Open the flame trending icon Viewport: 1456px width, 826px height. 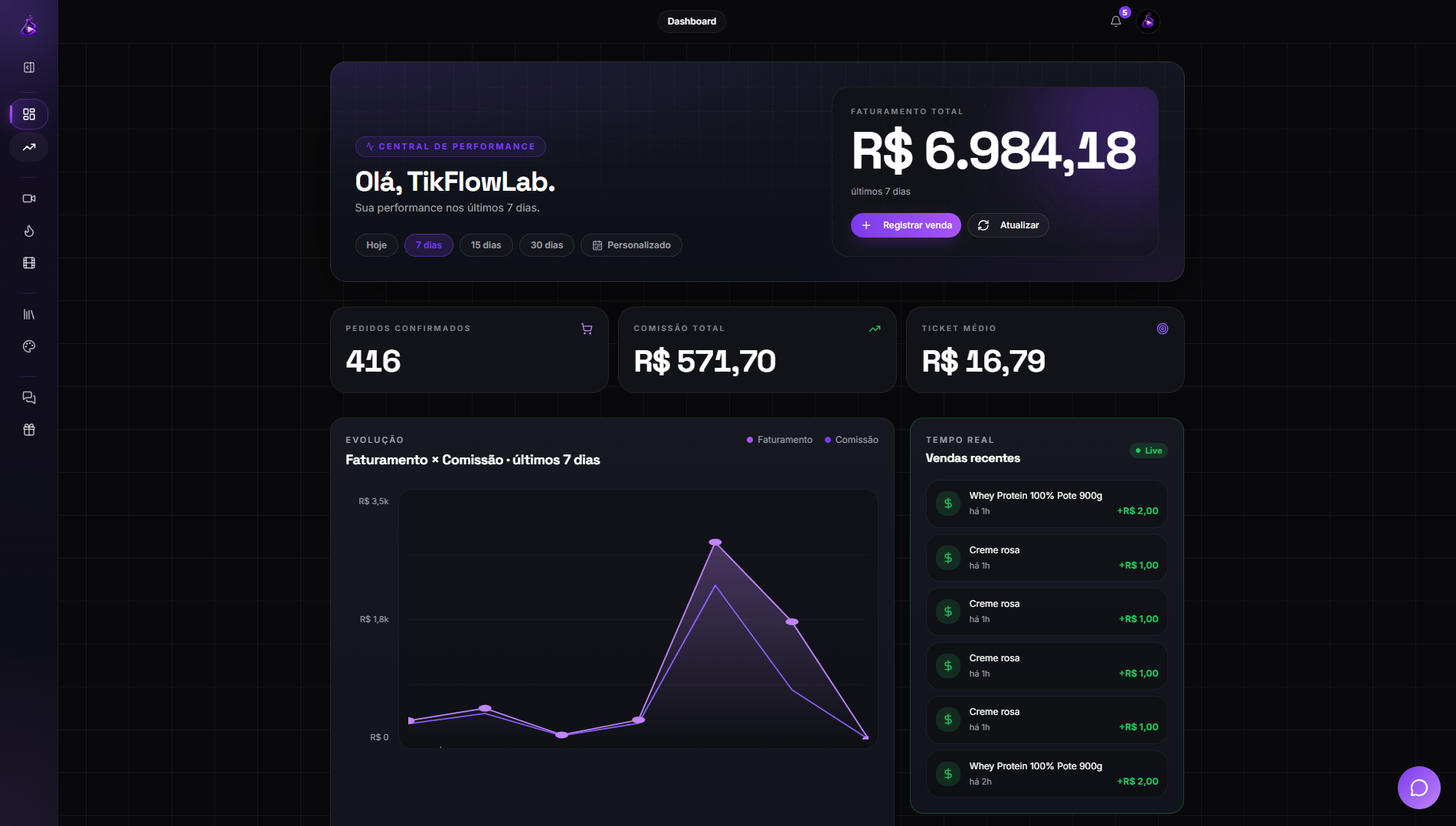[x=29, y=231]
